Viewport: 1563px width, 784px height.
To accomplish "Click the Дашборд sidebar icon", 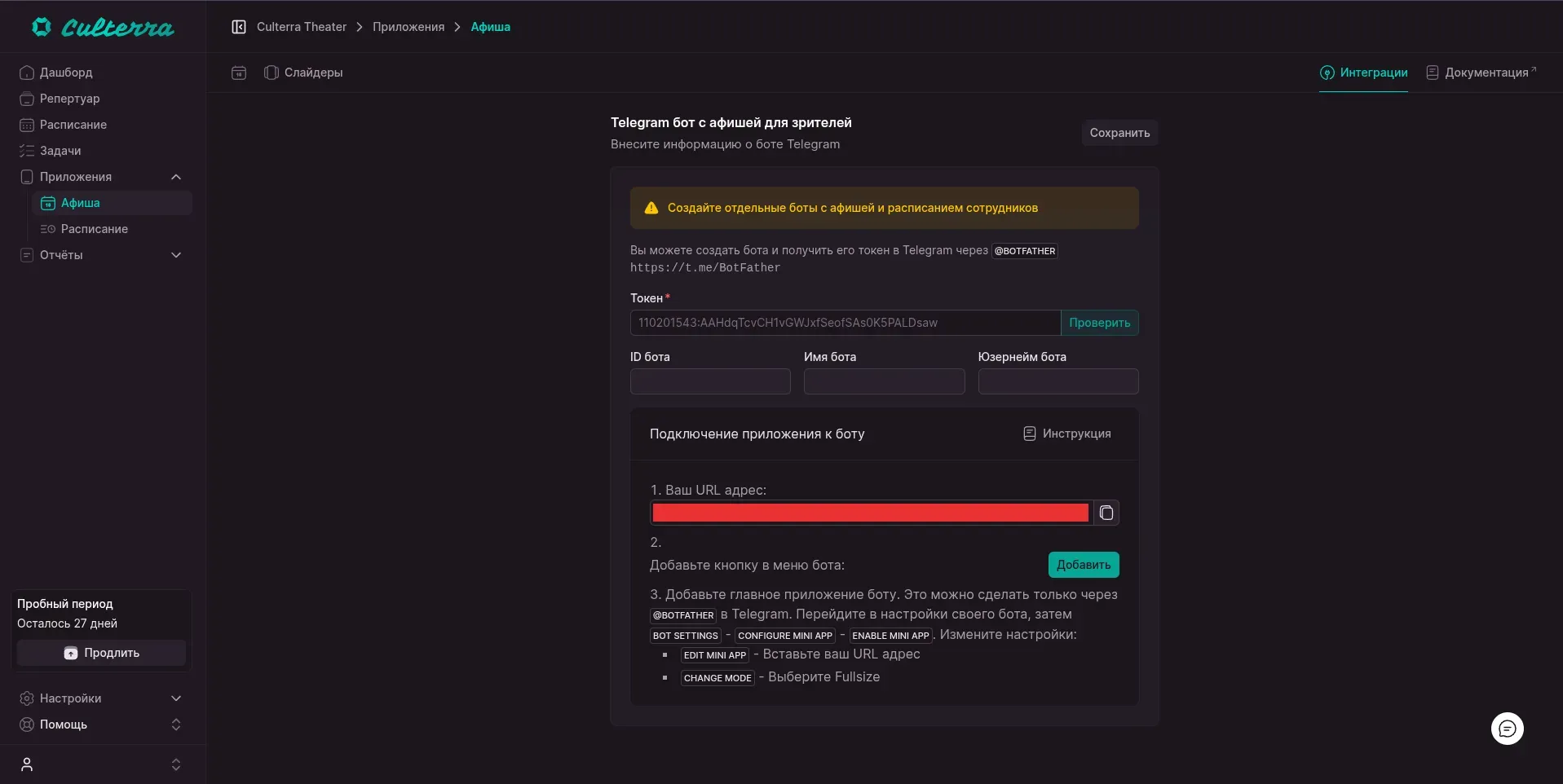I will tap(27, 73).
